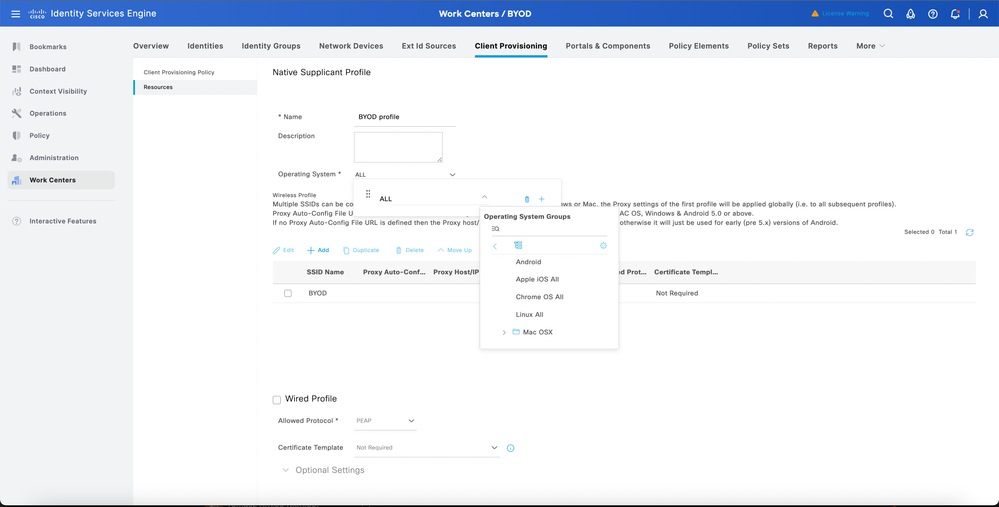
Task: Click the Name field containing BYOD profile
Action: pyautogui.click(x=405, y=117)
